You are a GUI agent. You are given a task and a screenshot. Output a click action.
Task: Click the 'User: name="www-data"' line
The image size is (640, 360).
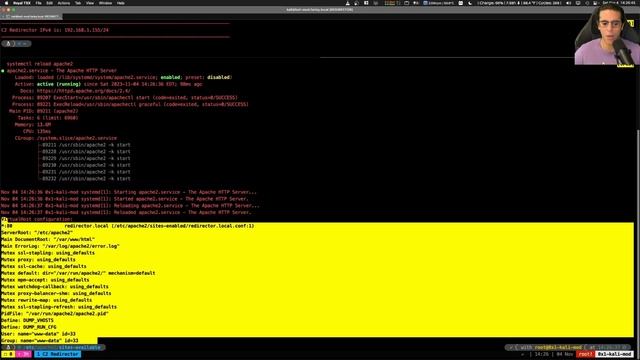[38, 334]
